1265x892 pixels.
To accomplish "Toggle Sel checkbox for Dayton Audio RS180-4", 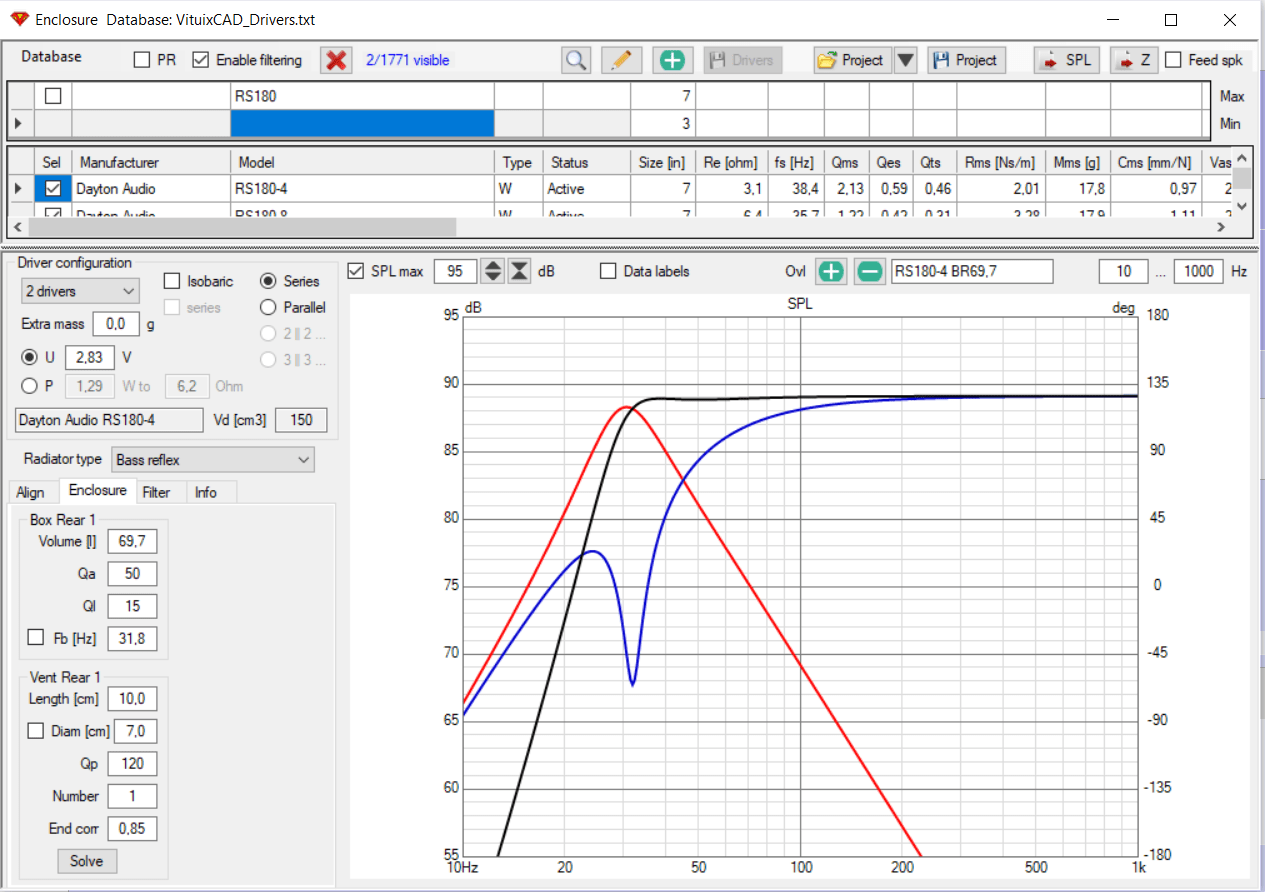I will click(x=53, y=188).
